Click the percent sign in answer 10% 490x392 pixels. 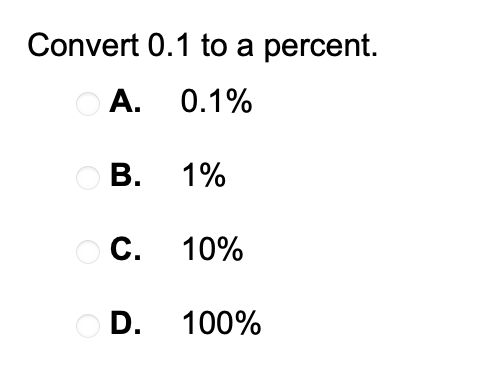230,249
